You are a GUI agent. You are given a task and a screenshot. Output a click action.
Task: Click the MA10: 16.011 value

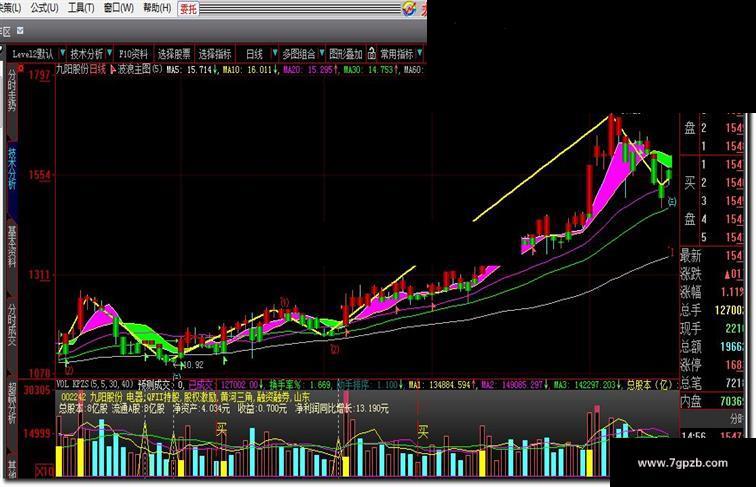[250, 69]
